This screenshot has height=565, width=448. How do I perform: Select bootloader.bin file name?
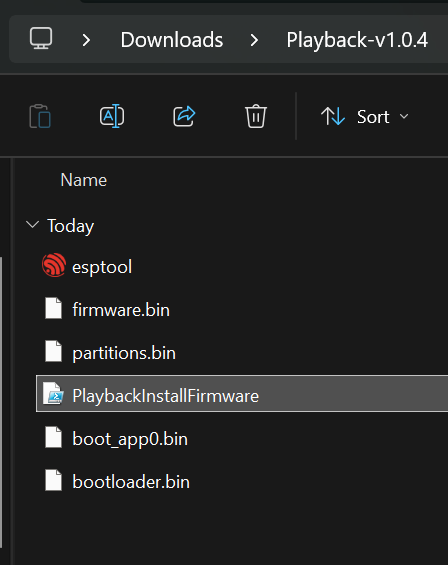131,482
